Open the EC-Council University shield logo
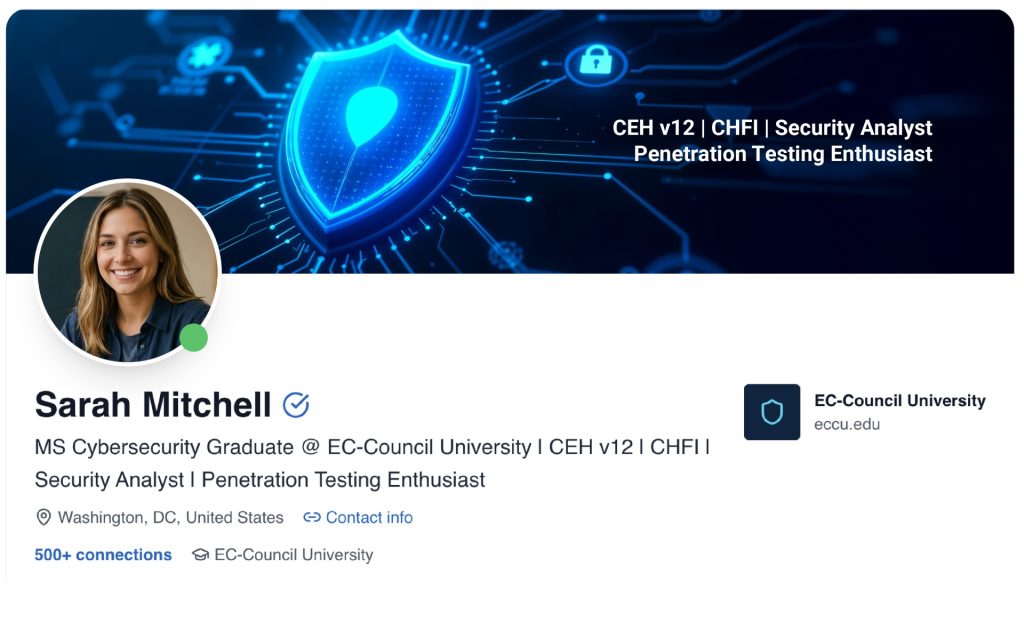Image resolution: width=1024 pixels, height=639 pixels. (772, 412)
